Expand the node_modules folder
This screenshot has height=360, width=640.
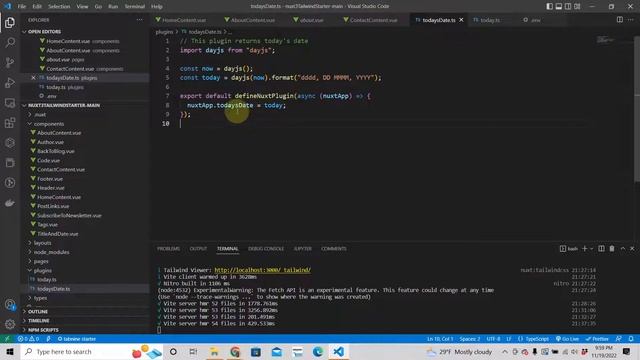coord(85,252)
